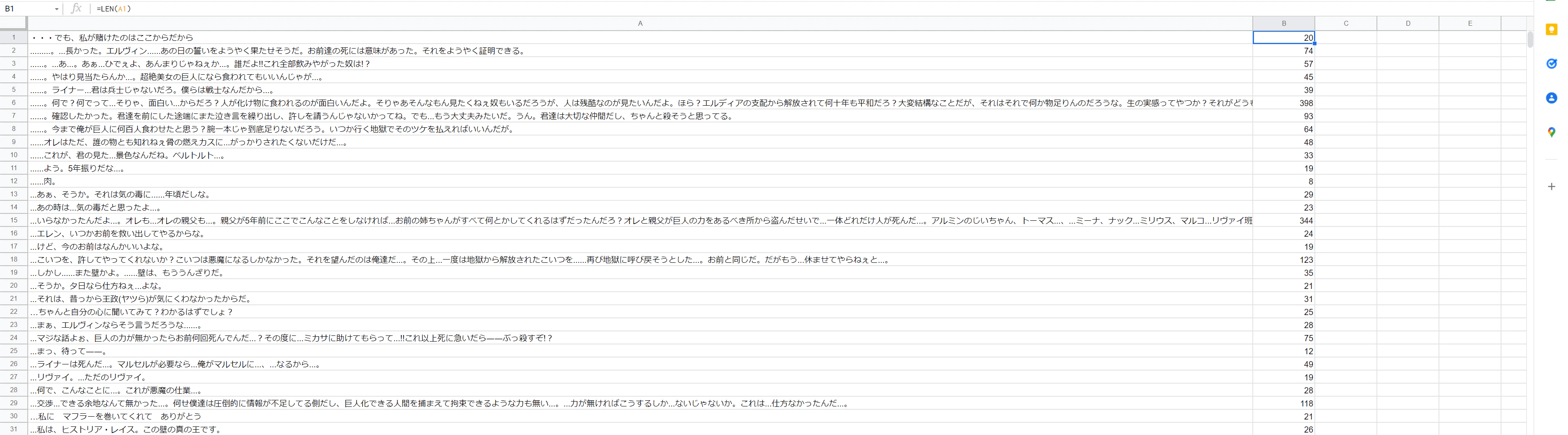Select row 18 header
1568x435 pixels.
point(13,259)
